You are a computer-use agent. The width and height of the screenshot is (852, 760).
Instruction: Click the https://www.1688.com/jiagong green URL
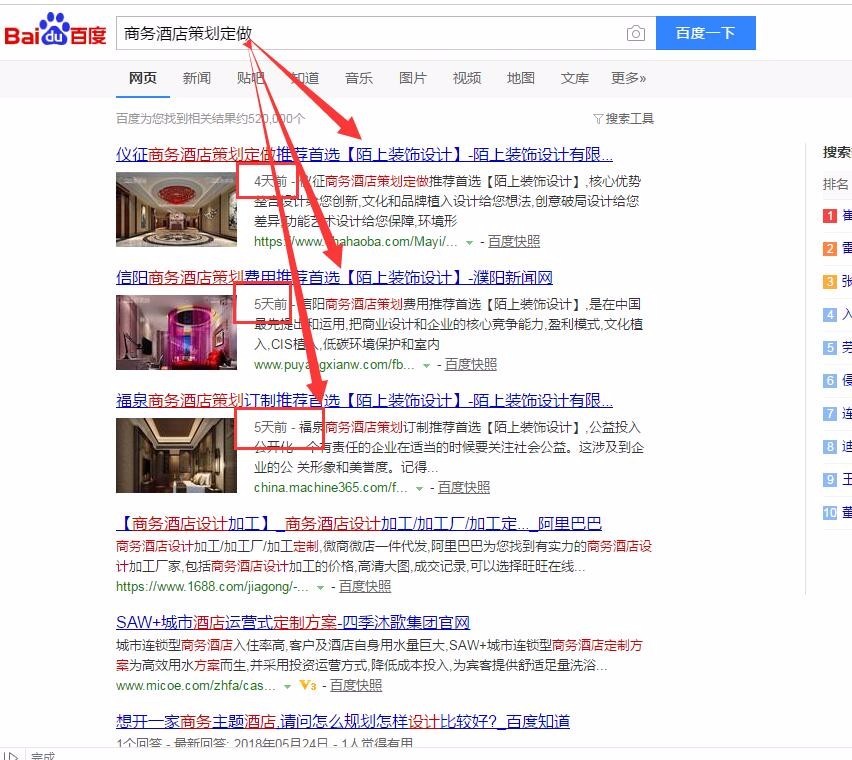coord(212,587)
